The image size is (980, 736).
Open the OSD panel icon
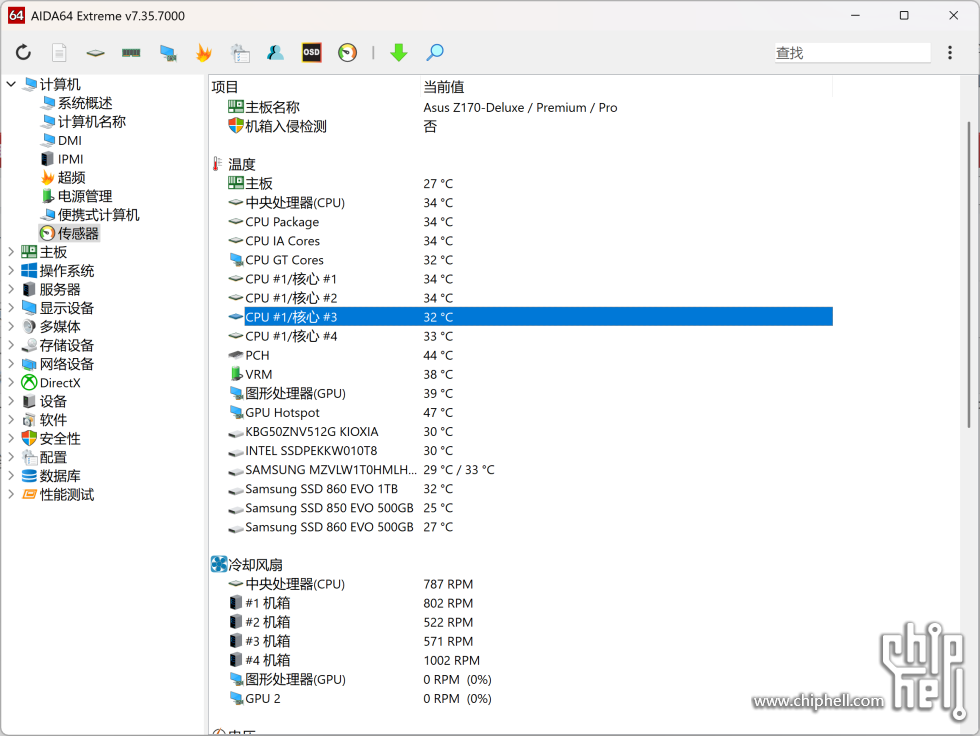[x=311, y=52]
